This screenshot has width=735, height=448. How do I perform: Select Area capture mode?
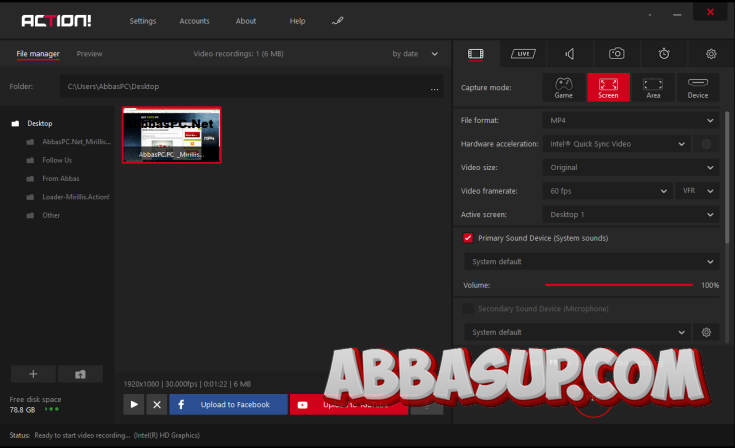click(653, 88)
